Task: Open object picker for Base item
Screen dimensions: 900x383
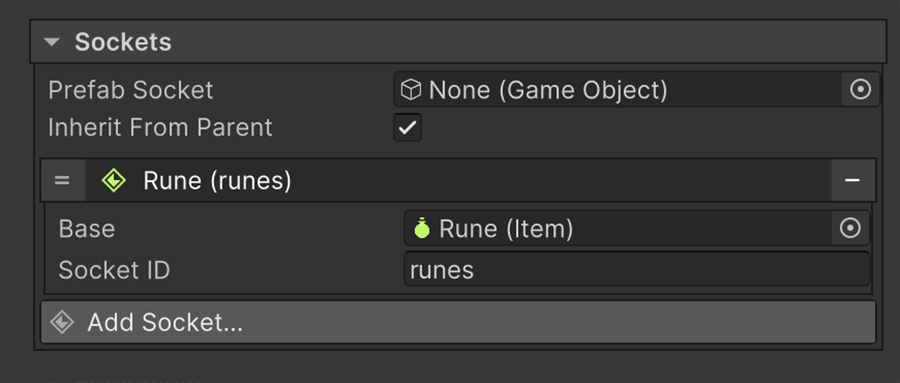Action: tap(850, 229)
